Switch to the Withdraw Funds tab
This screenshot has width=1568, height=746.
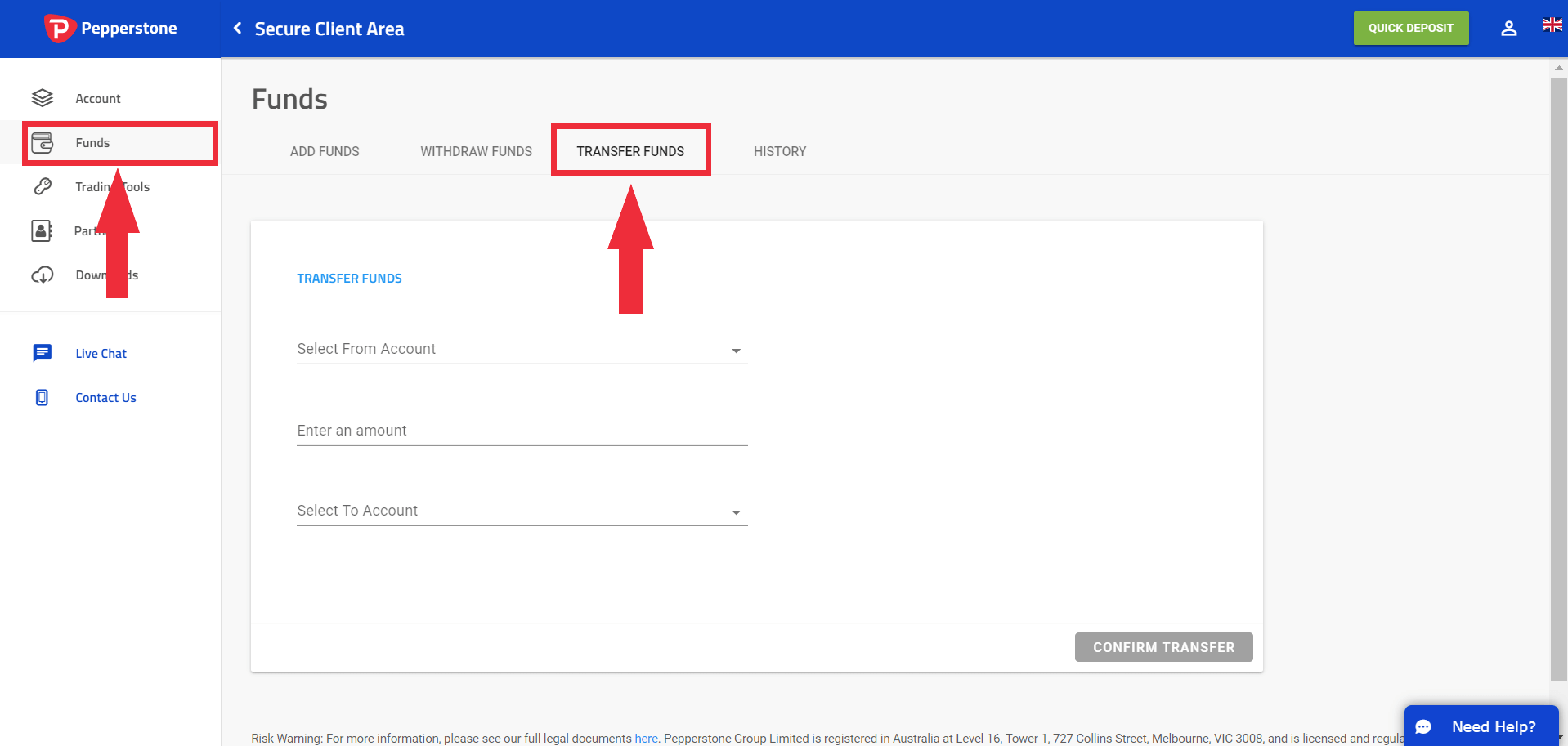476,151
